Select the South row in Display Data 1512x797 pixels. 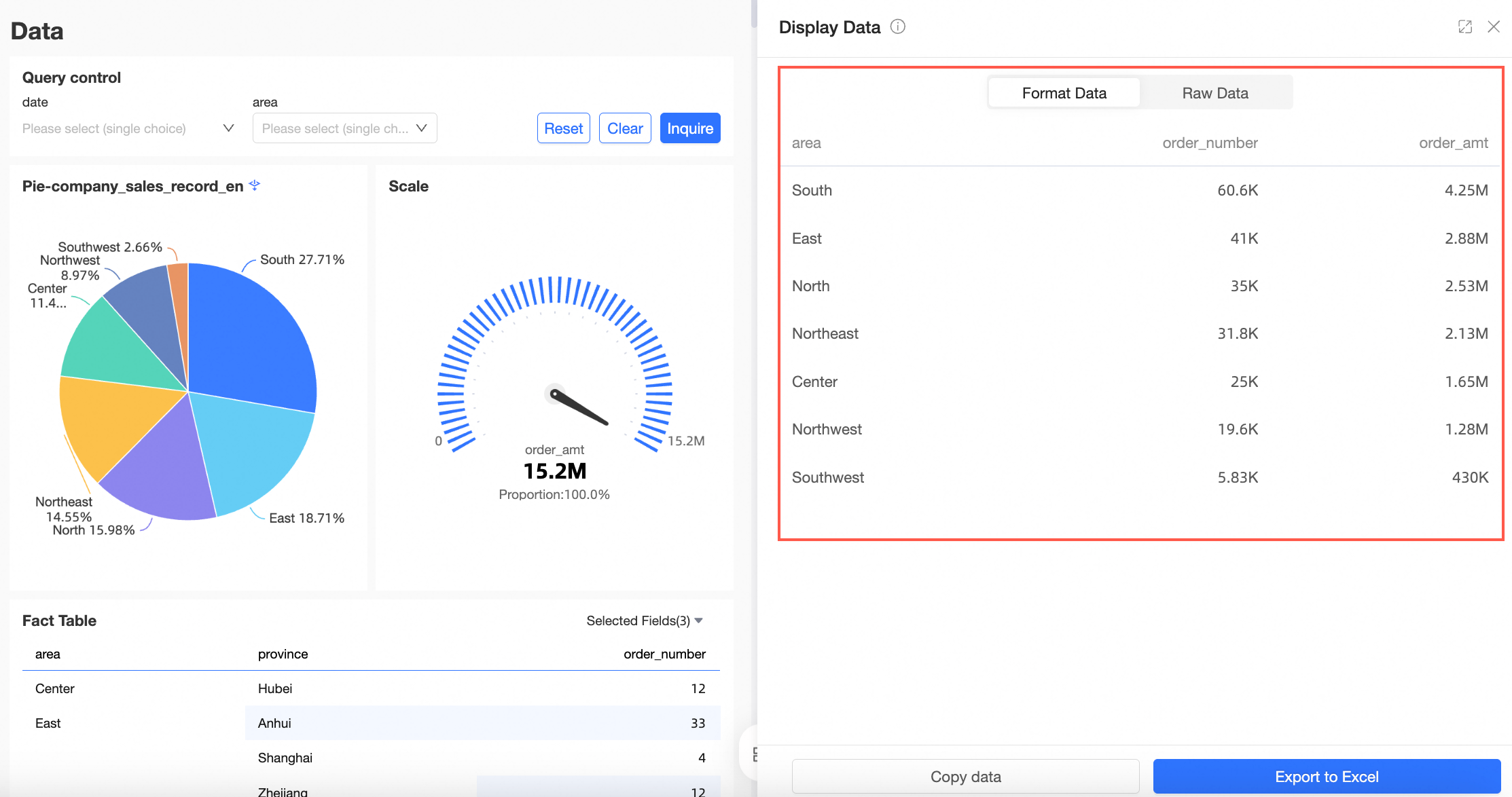1140,190
